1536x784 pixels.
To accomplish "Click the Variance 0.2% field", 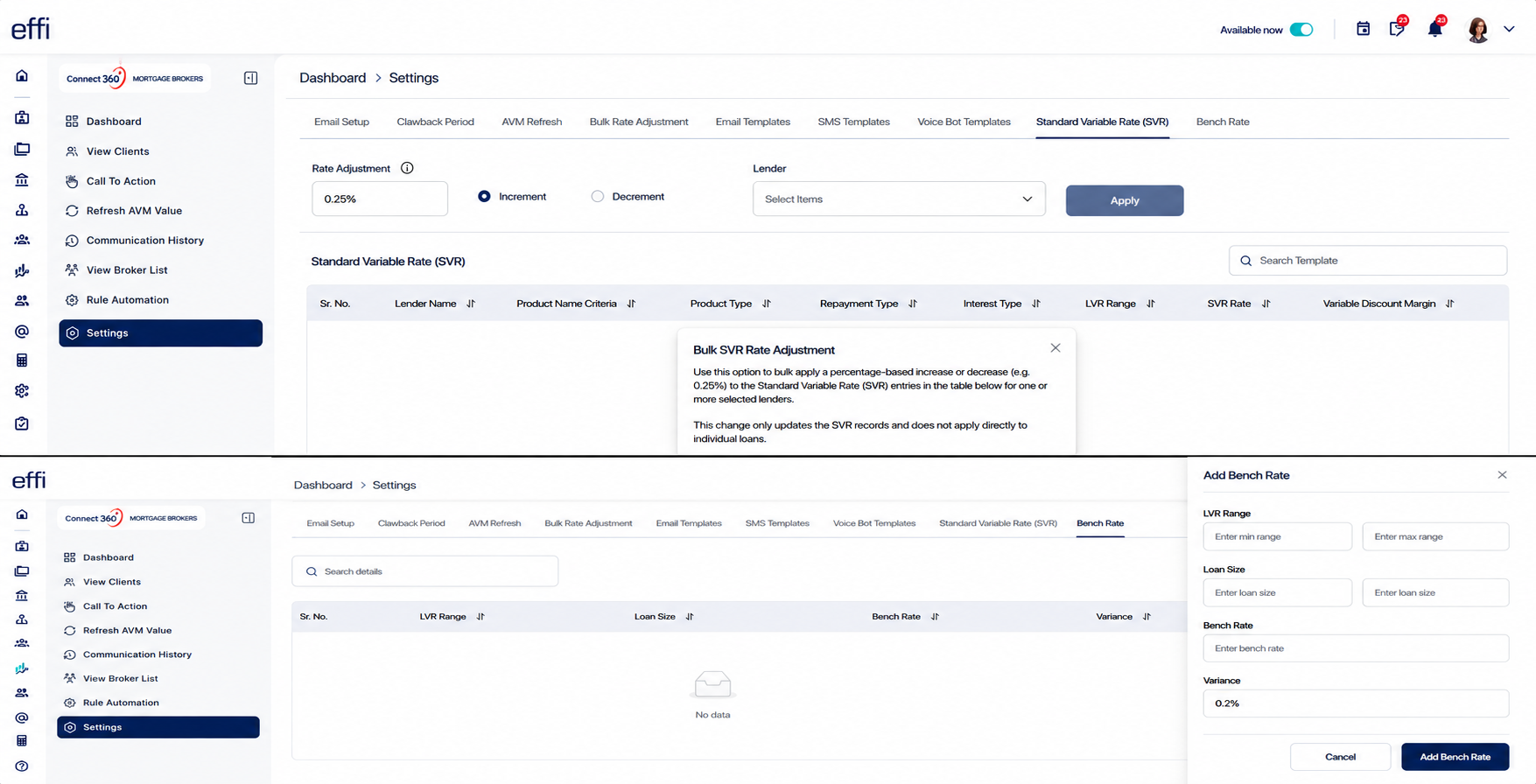I will [1356, 703].
